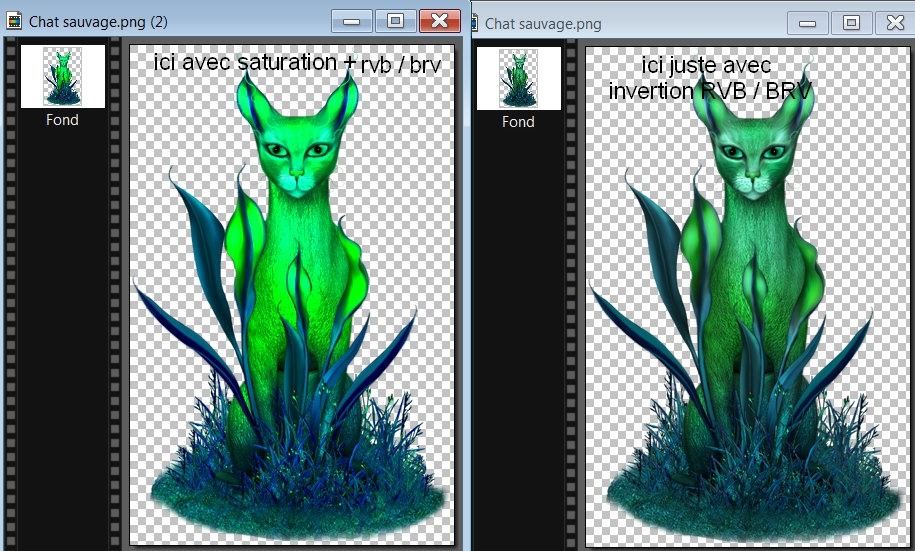Click the saturated green cat image canvas

coord(292,295)
